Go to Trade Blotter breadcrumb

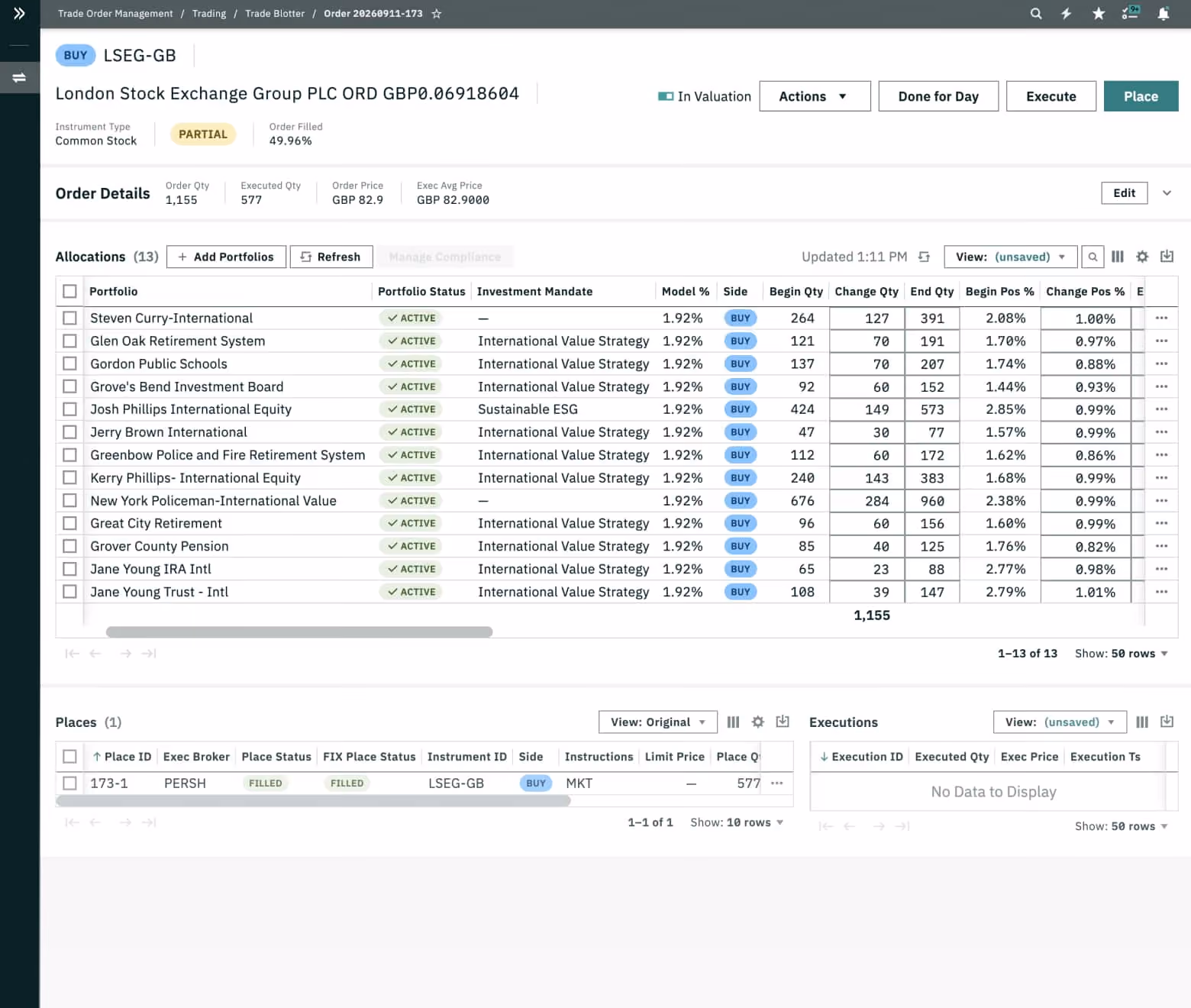pyautogui.click(x=275, y=14)
